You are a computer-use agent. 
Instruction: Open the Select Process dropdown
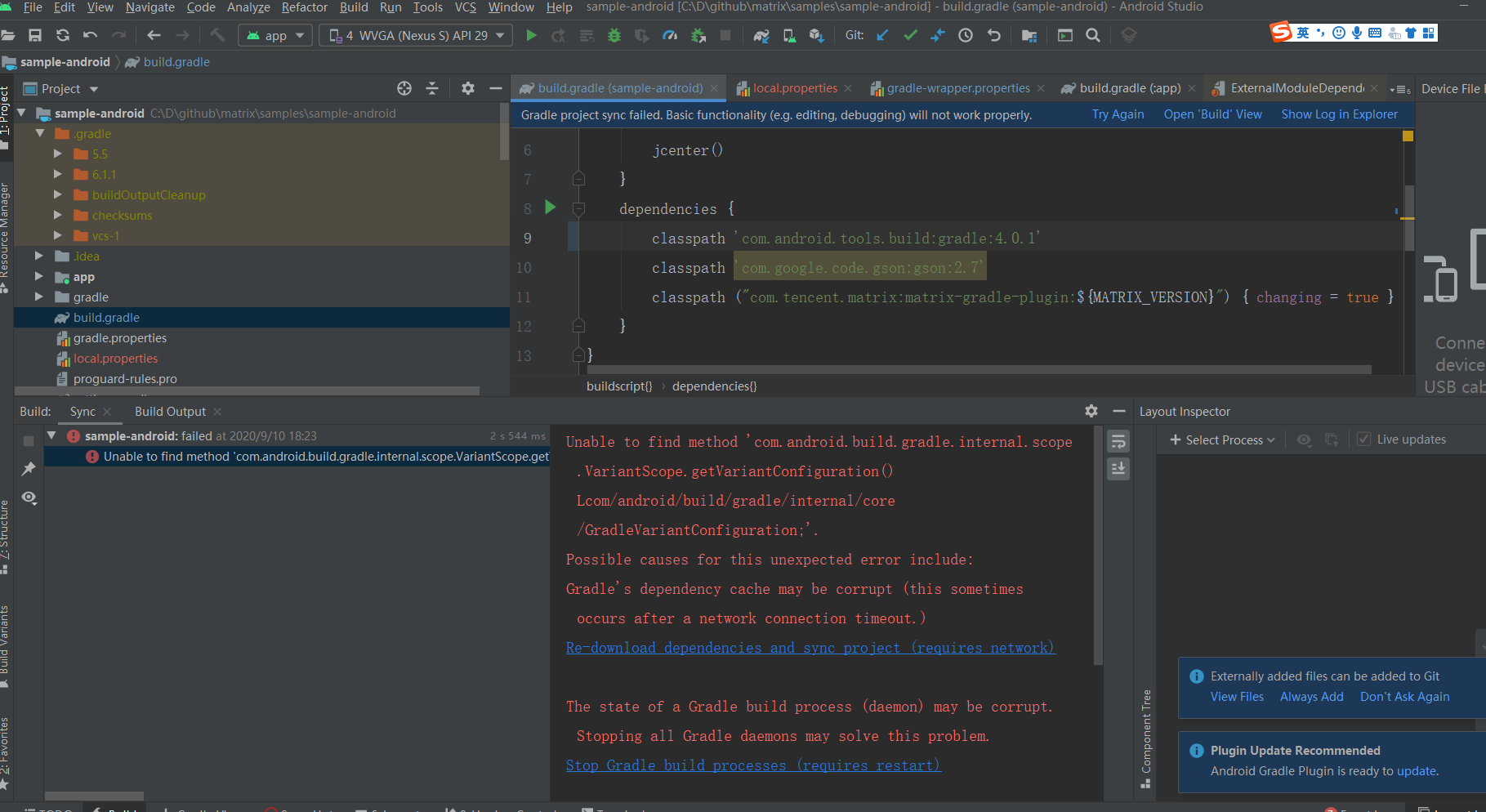[x=1221, y=439]
